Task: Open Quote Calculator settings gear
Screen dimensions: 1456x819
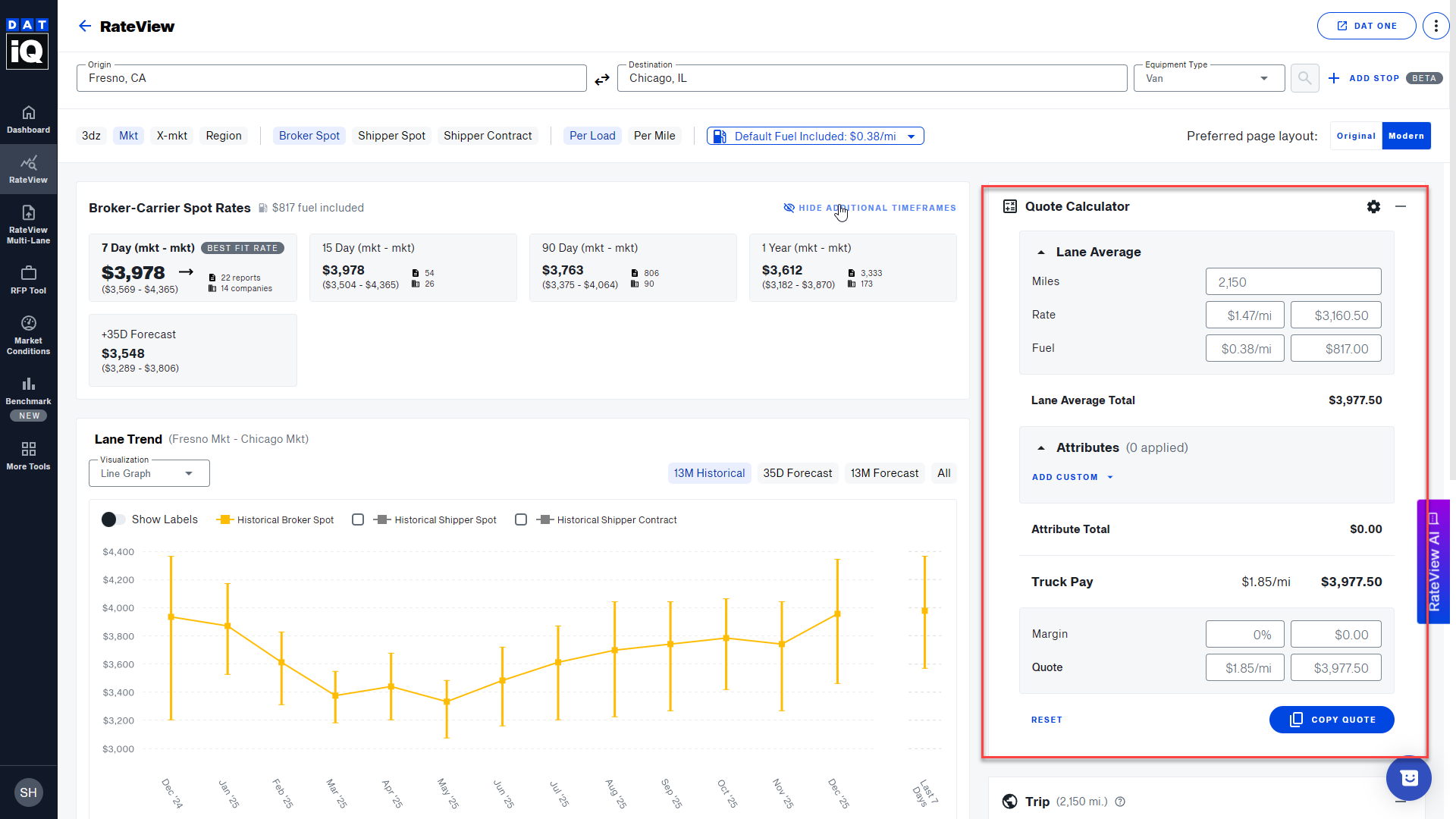Action: coord(1373,206)
